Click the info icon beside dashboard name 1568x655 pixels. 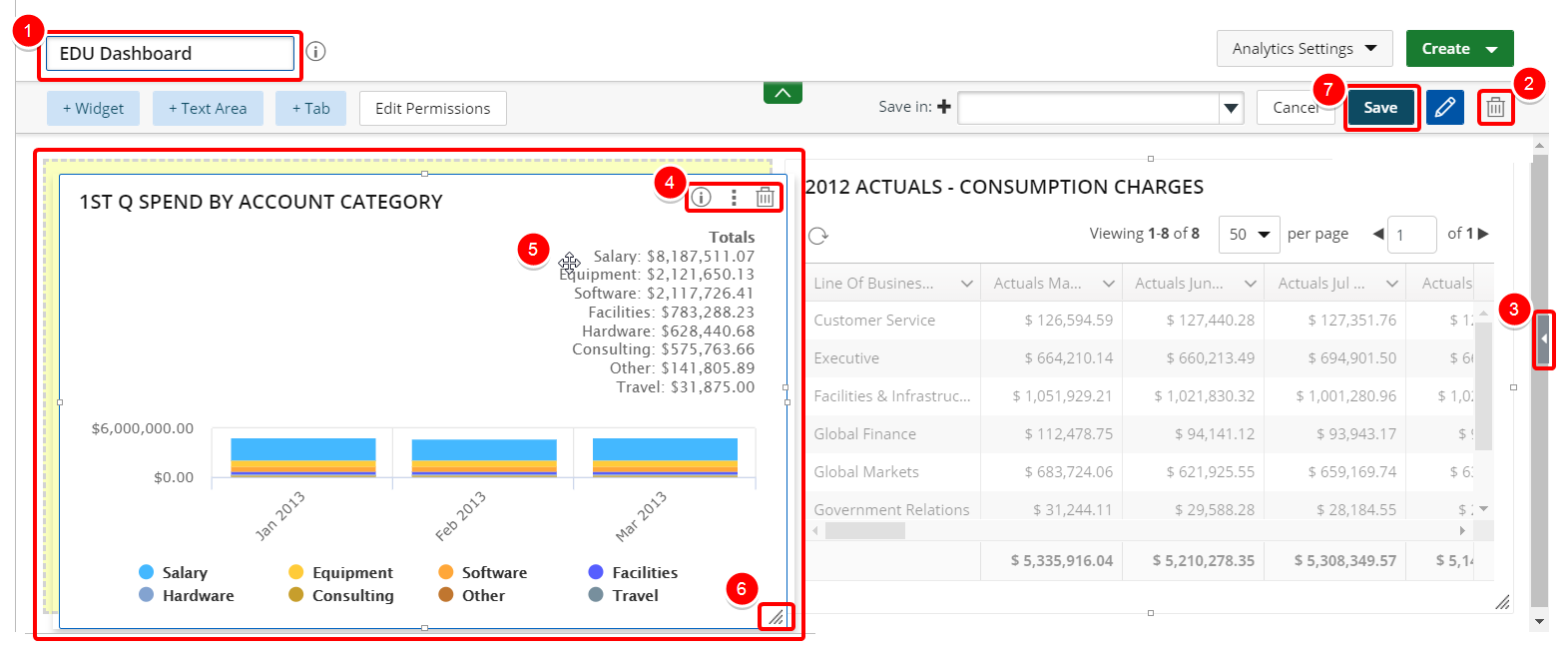315,52
